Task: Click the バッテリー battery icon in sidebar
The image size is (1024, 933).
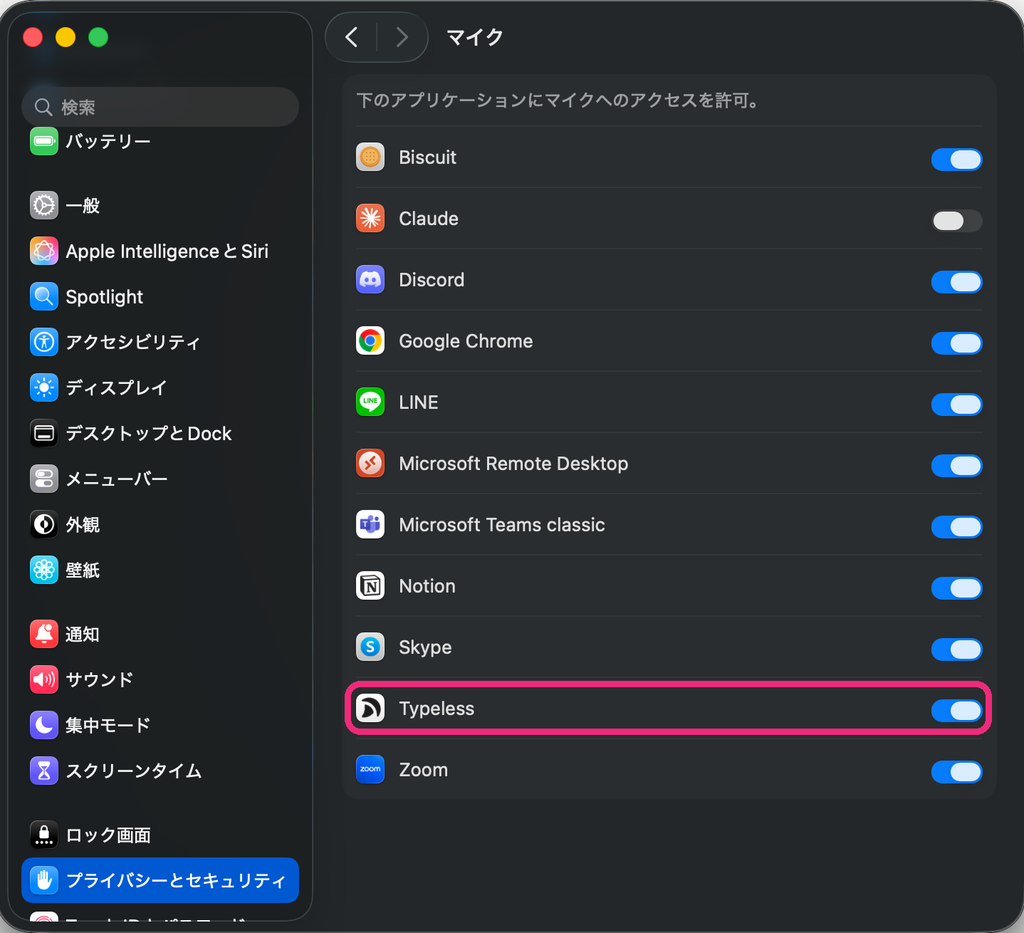Action: (44, 142)
